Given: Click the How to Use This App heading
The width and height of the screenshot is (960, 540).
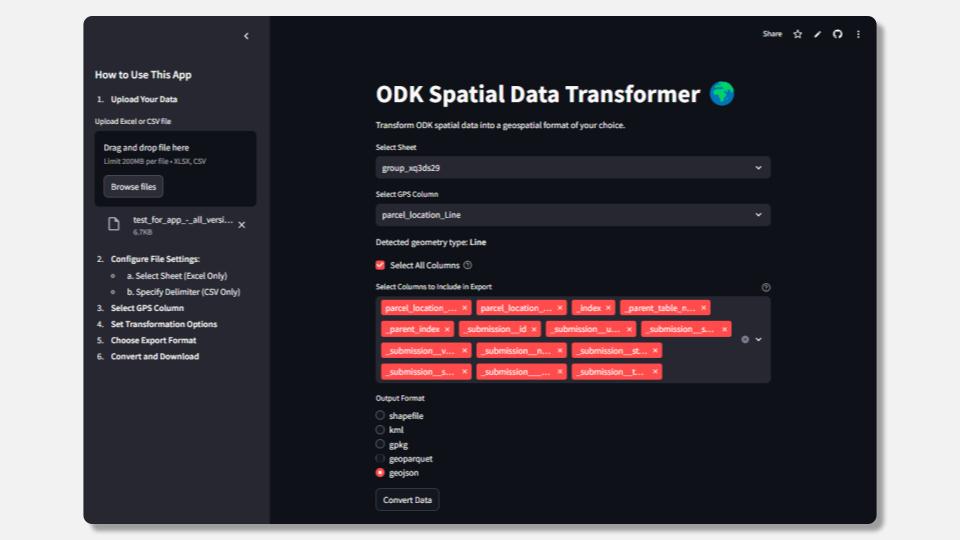Looking at the screenshot, I should click(143, 75).
